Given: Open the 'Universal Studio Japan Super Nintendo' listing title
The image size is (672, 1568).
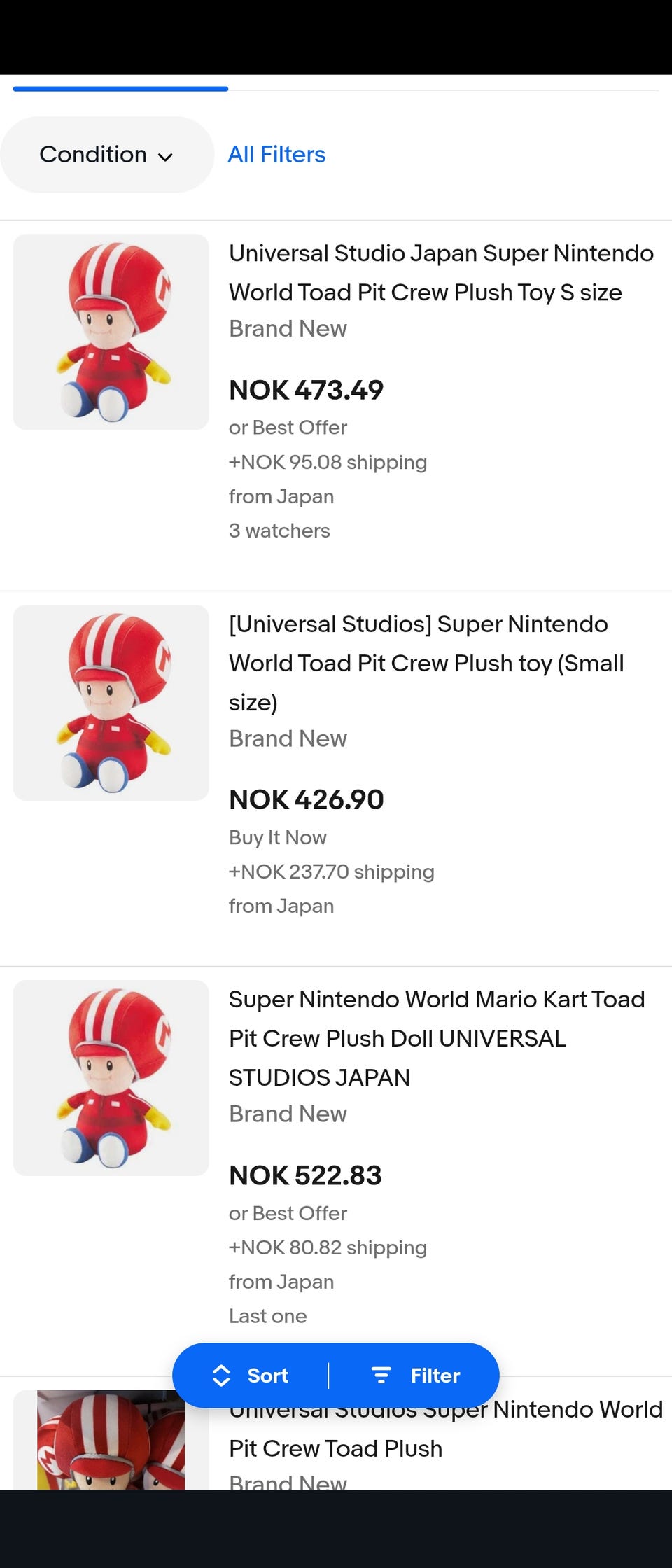Looking at the screenshot, I should point(441,273).
